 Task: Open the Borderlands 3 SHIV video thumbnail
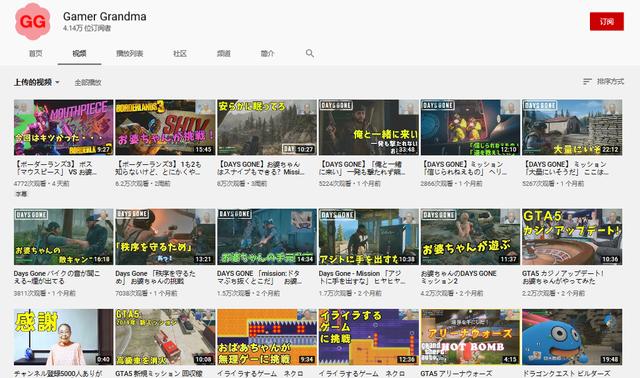tap(165, 127)
